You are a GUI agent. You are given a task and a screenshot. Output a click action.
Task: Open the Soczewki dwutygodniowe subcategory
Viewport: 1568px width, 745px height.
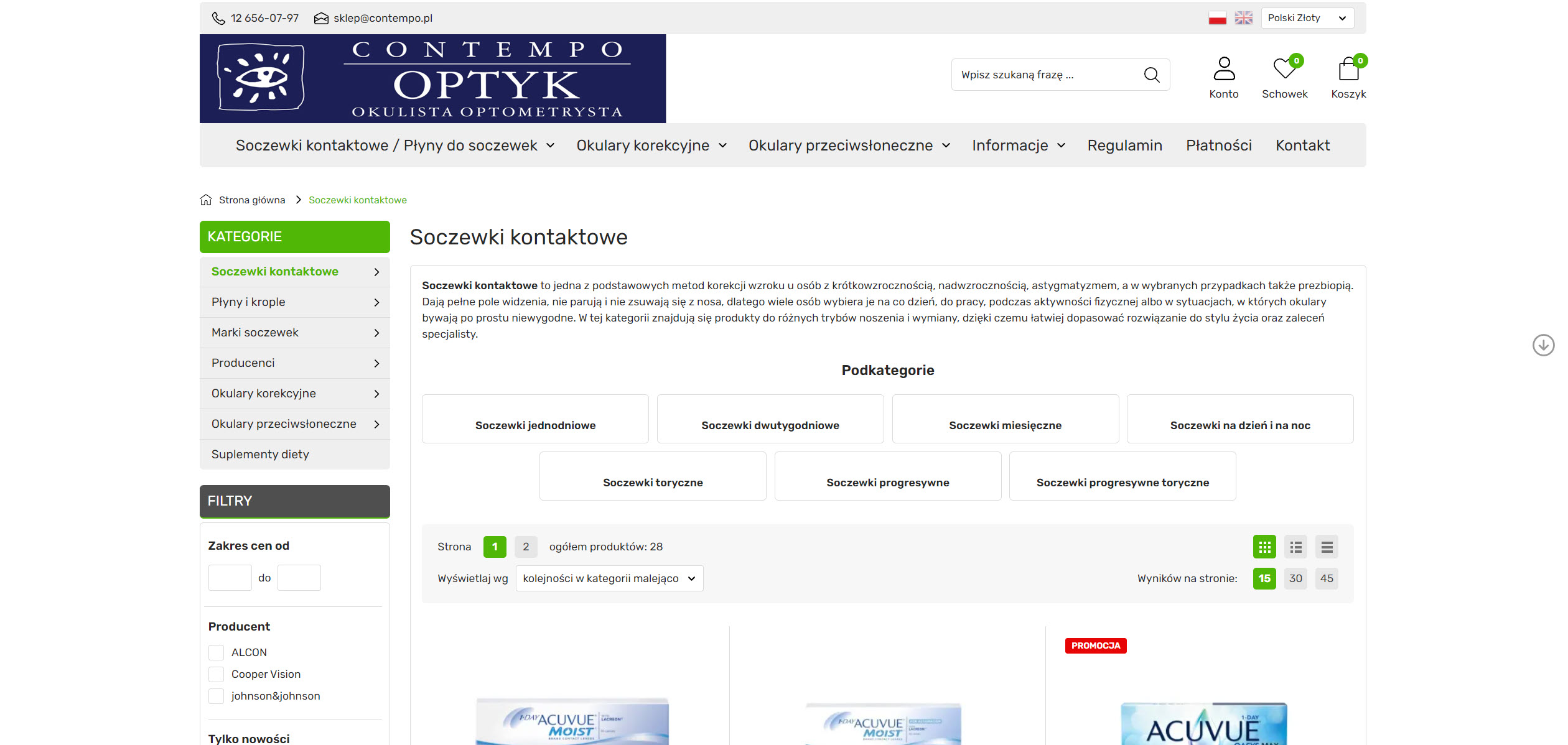(x=770, y=419)
